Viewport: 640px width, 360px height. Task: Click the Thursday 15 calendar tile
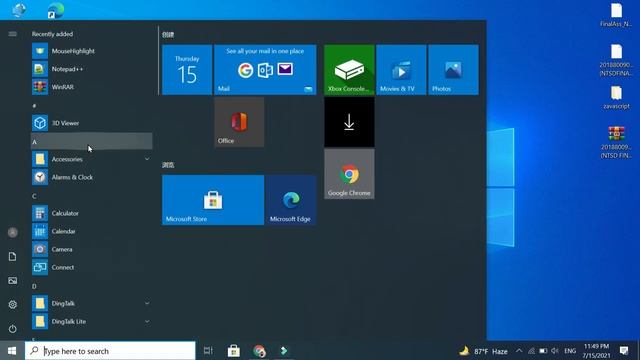[187, 70]
